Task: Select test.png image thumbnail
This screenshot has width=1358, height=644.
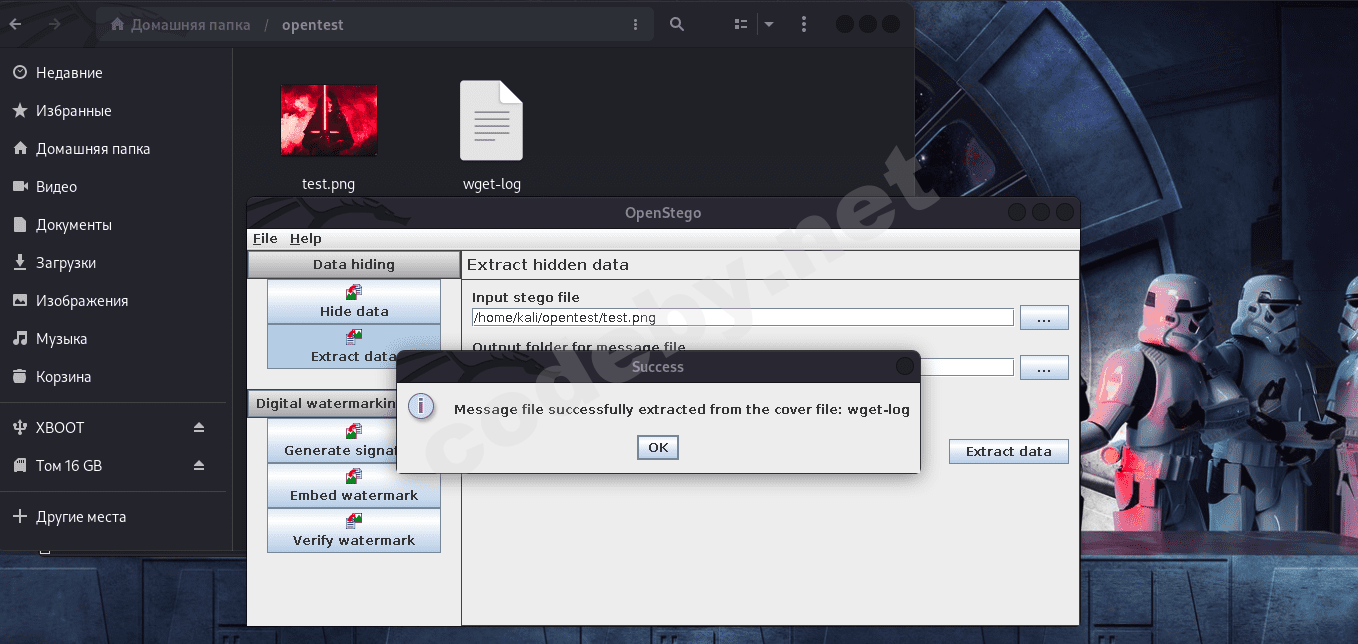Action: (329, 120)
